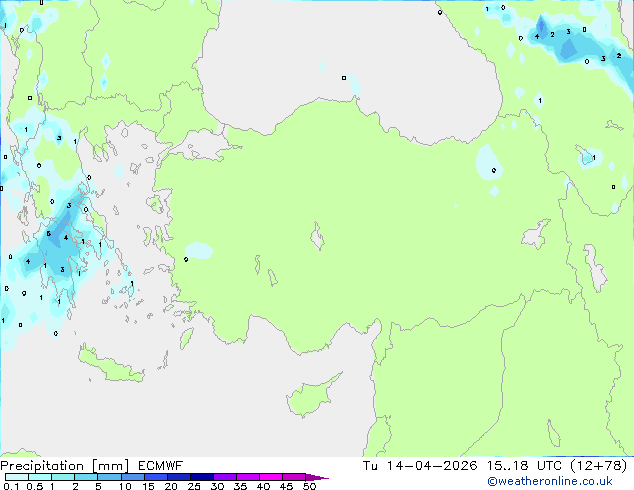Pick the 10–15 mm blue swatch
Screen dimensions: 634x490
pyautogui.click(x=133, y=477)
